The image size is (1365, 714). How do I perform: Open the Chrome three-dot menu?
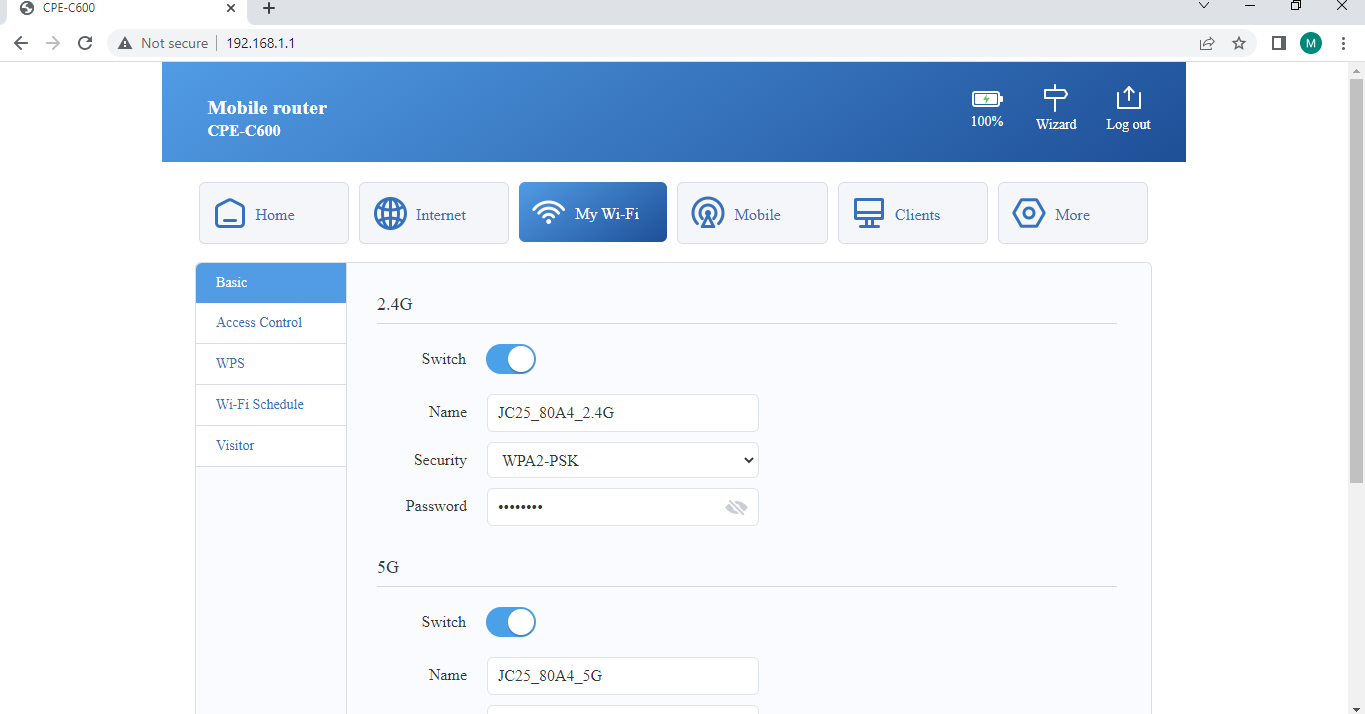[x=1343, y=43]
